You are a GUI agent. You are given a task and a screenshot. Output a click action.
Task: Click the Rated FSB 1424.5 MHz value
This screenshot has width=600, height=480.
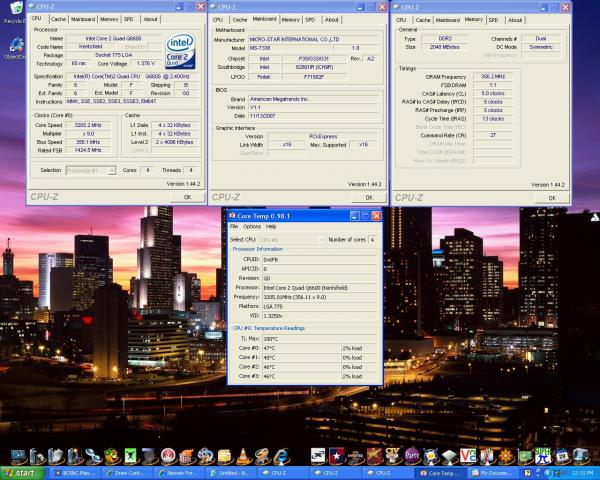[x=88, y=150]
